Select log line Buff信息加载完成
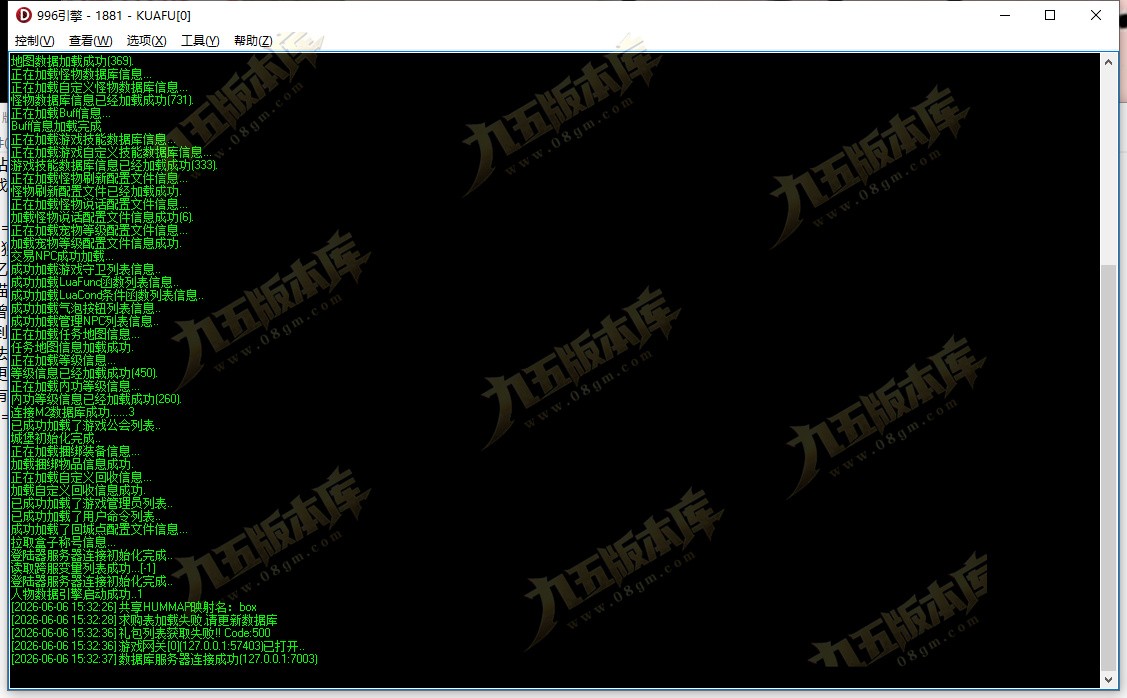 [56, 126]
